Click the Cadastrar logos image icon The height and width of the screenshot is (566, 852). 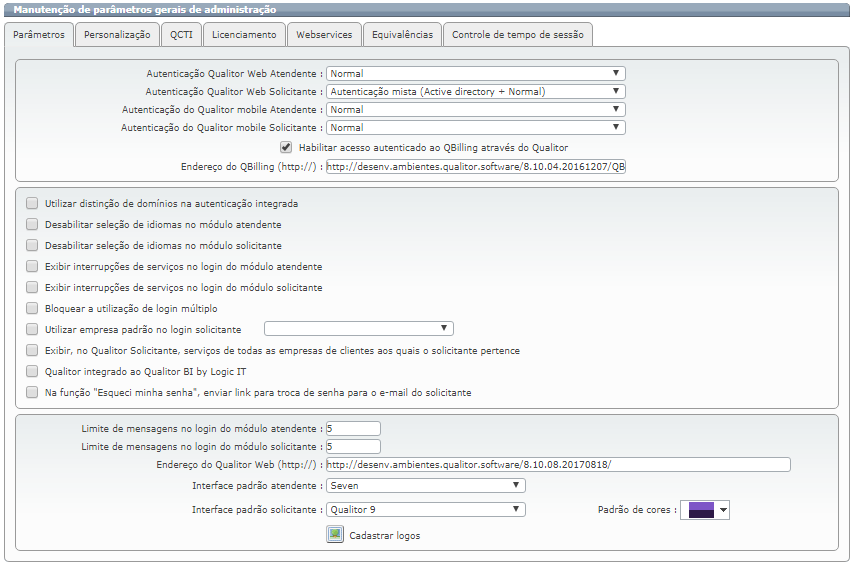335,534
